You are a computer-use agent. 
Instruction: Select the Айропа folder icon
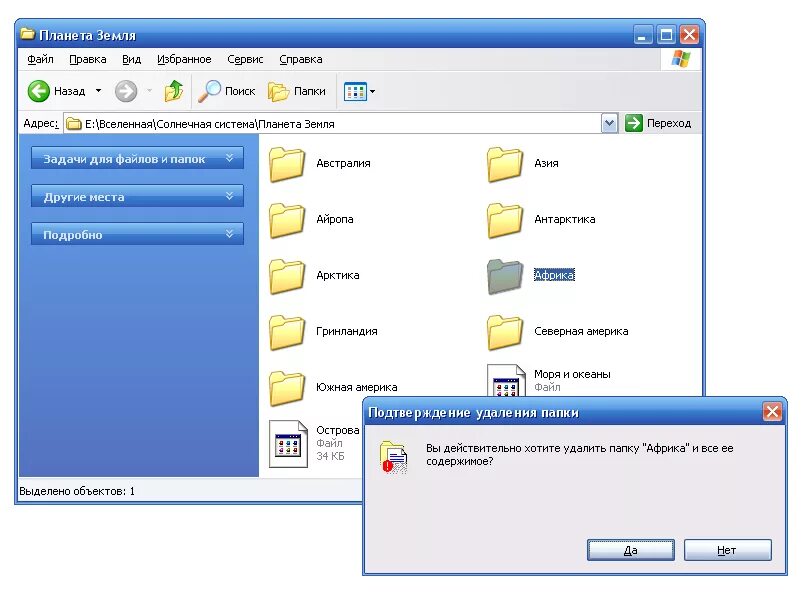287,220
